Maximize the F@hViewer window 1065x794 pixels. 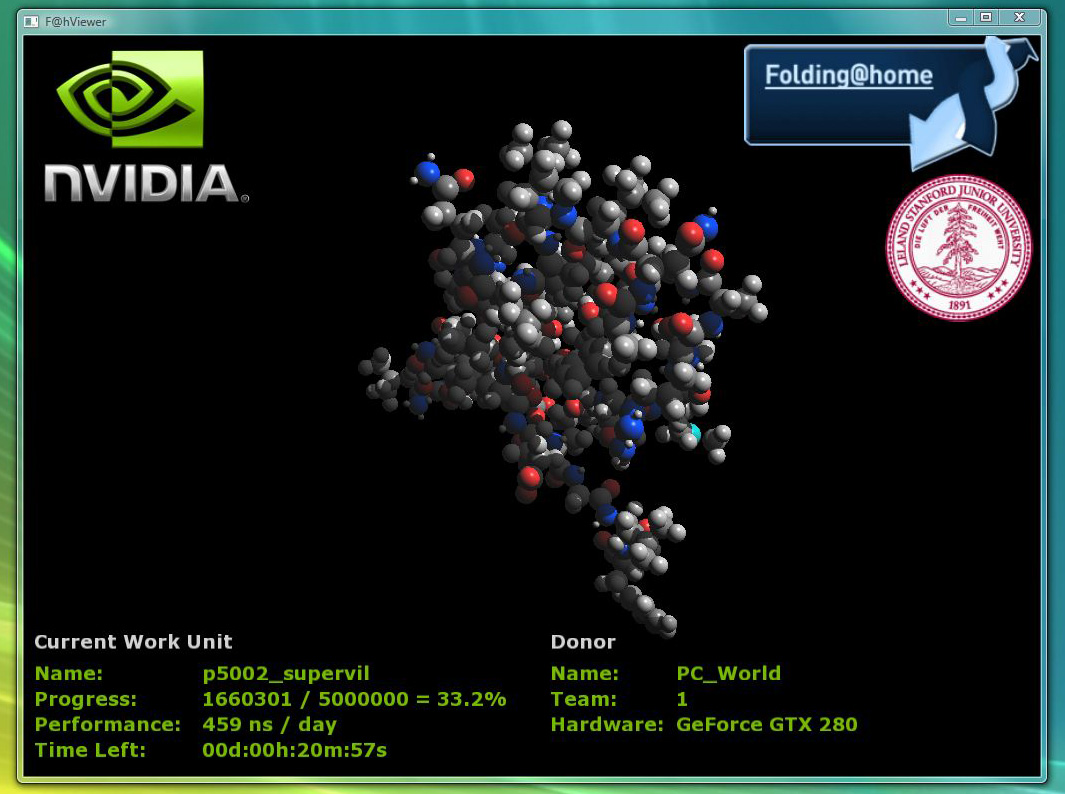[986, 18]
